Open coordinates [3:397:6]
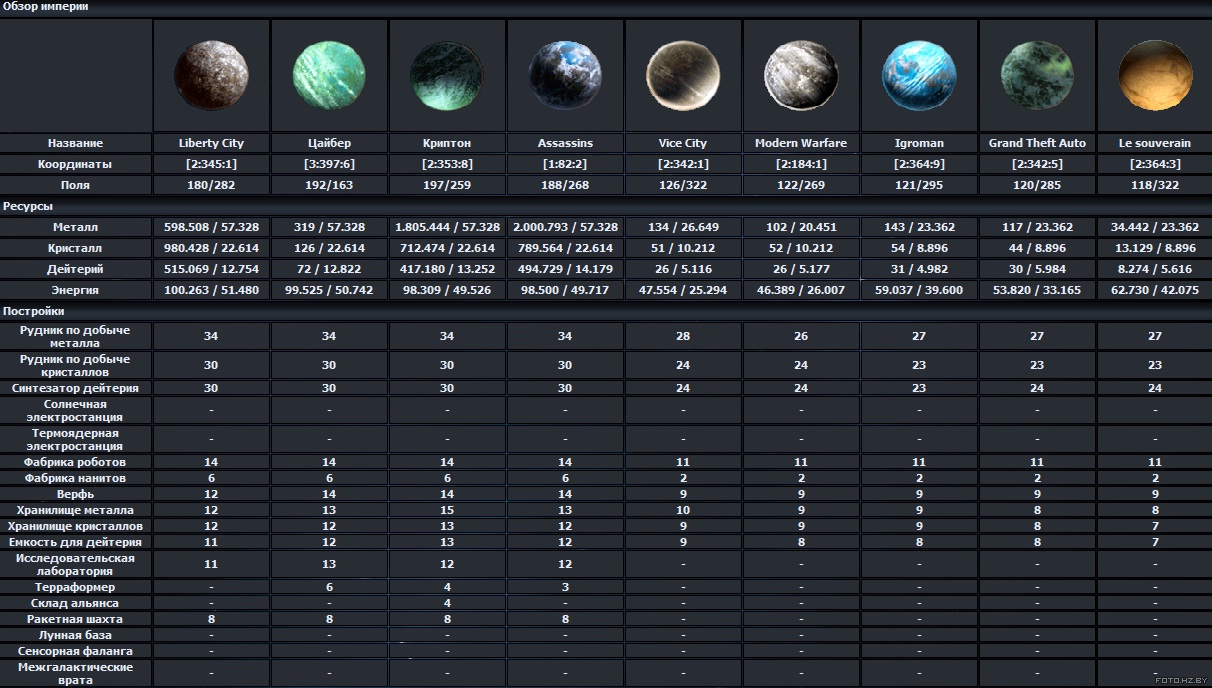Viewport: 1212px width, 688px height. (x=329, y=164)
